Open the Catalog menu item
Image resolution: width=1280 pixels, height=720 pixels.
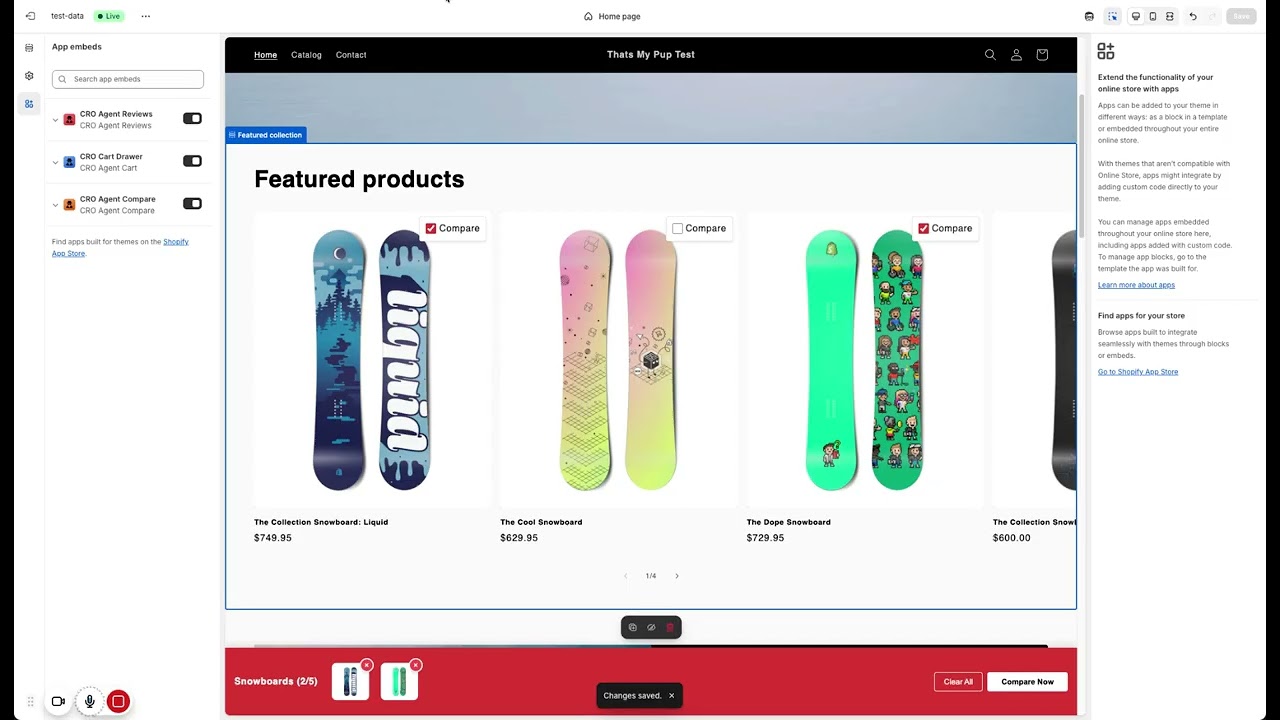click(x=306, y=55)
